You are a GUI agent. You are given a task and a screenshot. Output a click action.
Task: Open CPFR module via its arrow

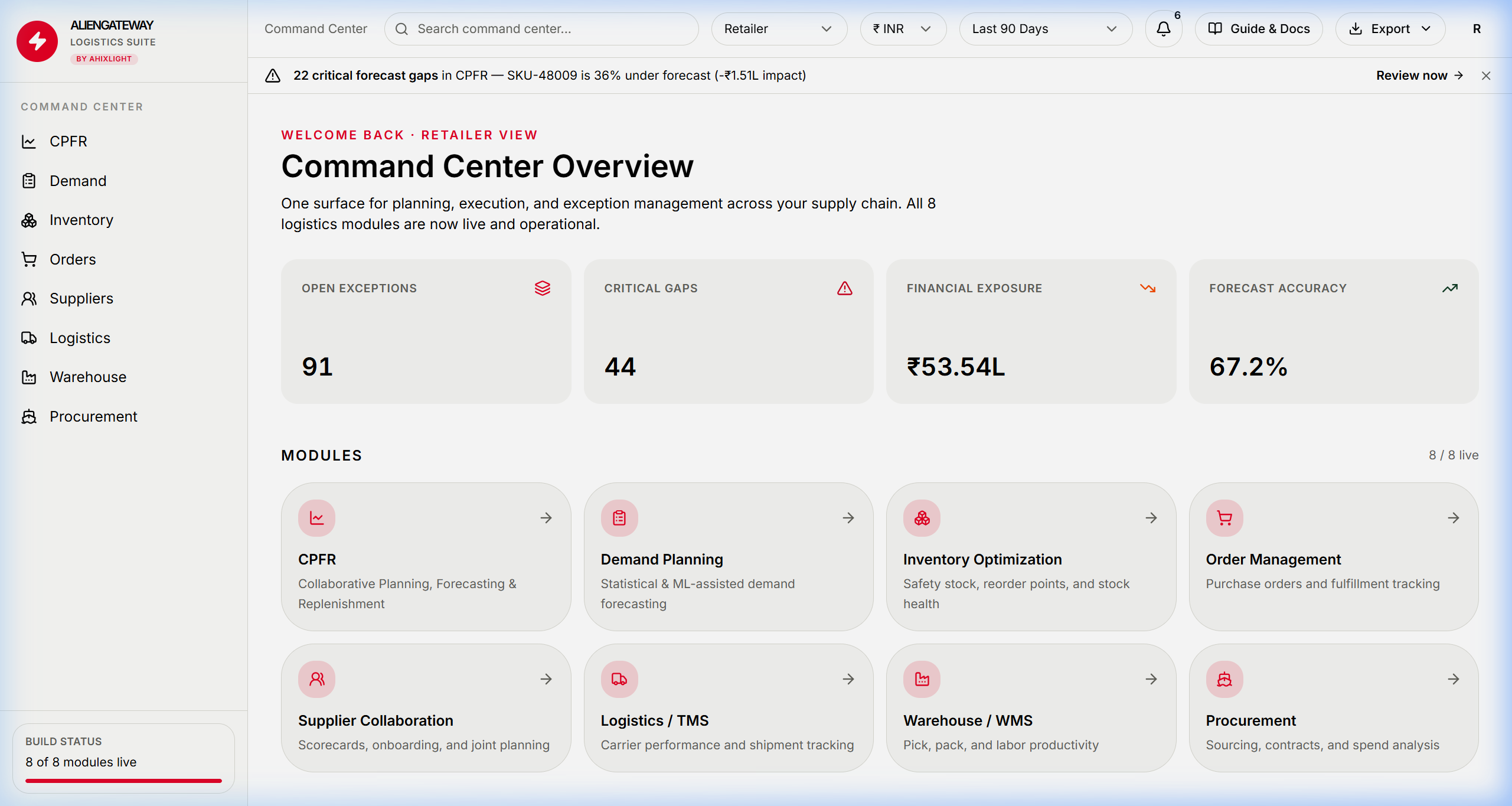(546, 518)
